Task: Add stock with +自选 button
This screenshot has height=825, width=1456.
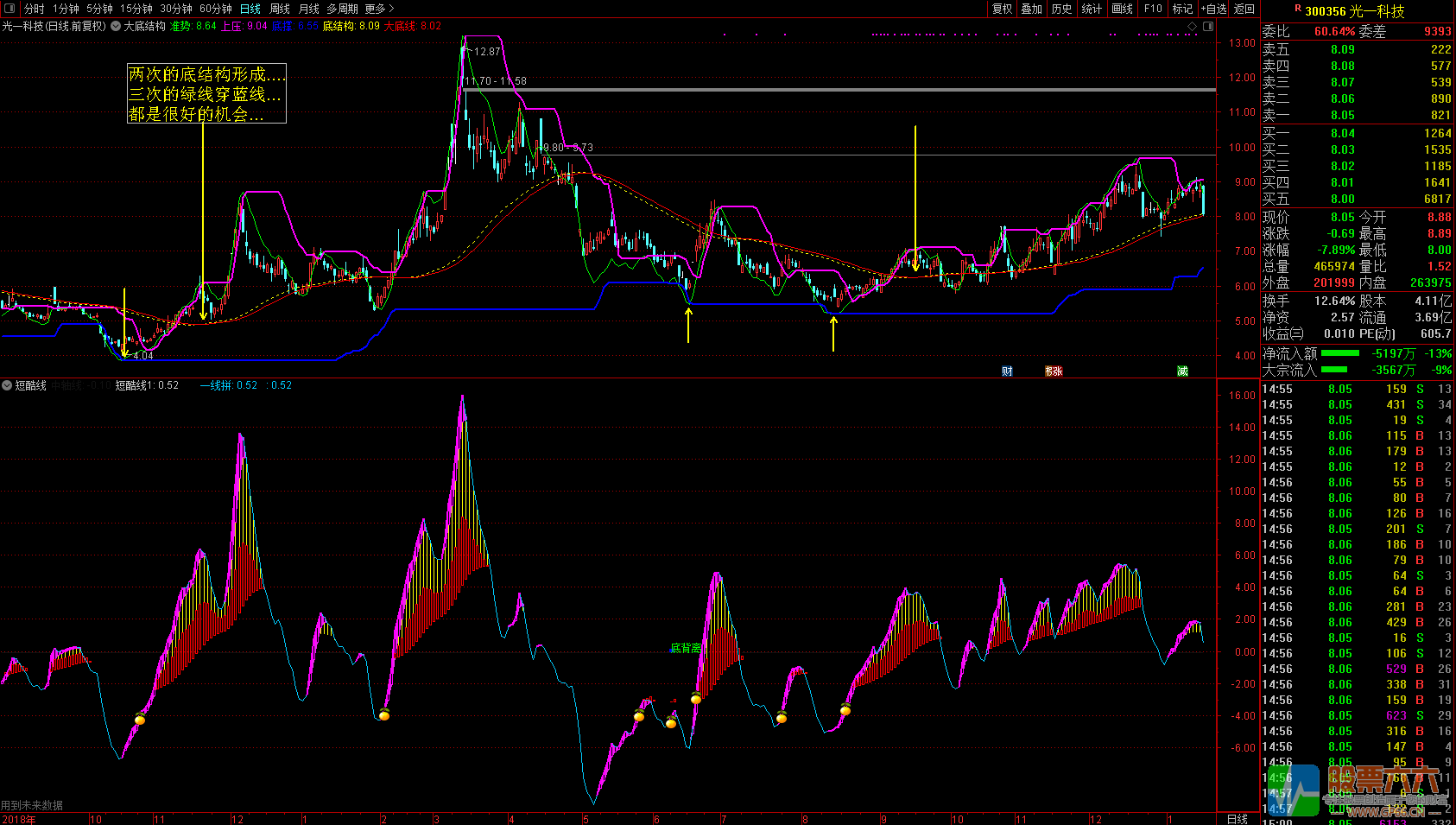Action: click(x=1213, y=9)
